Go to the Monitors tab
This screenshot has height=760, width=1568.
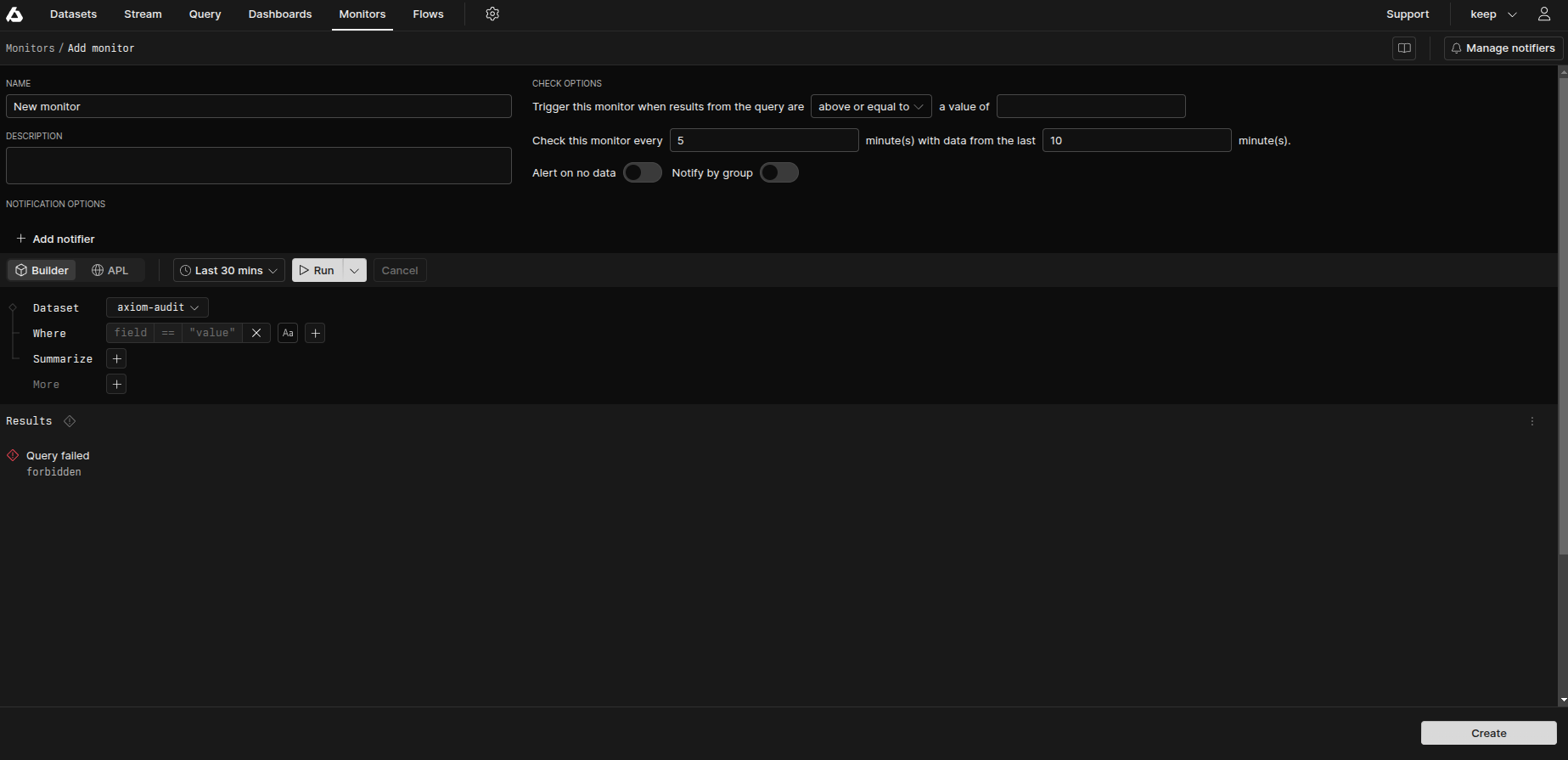tap(362, 14)
